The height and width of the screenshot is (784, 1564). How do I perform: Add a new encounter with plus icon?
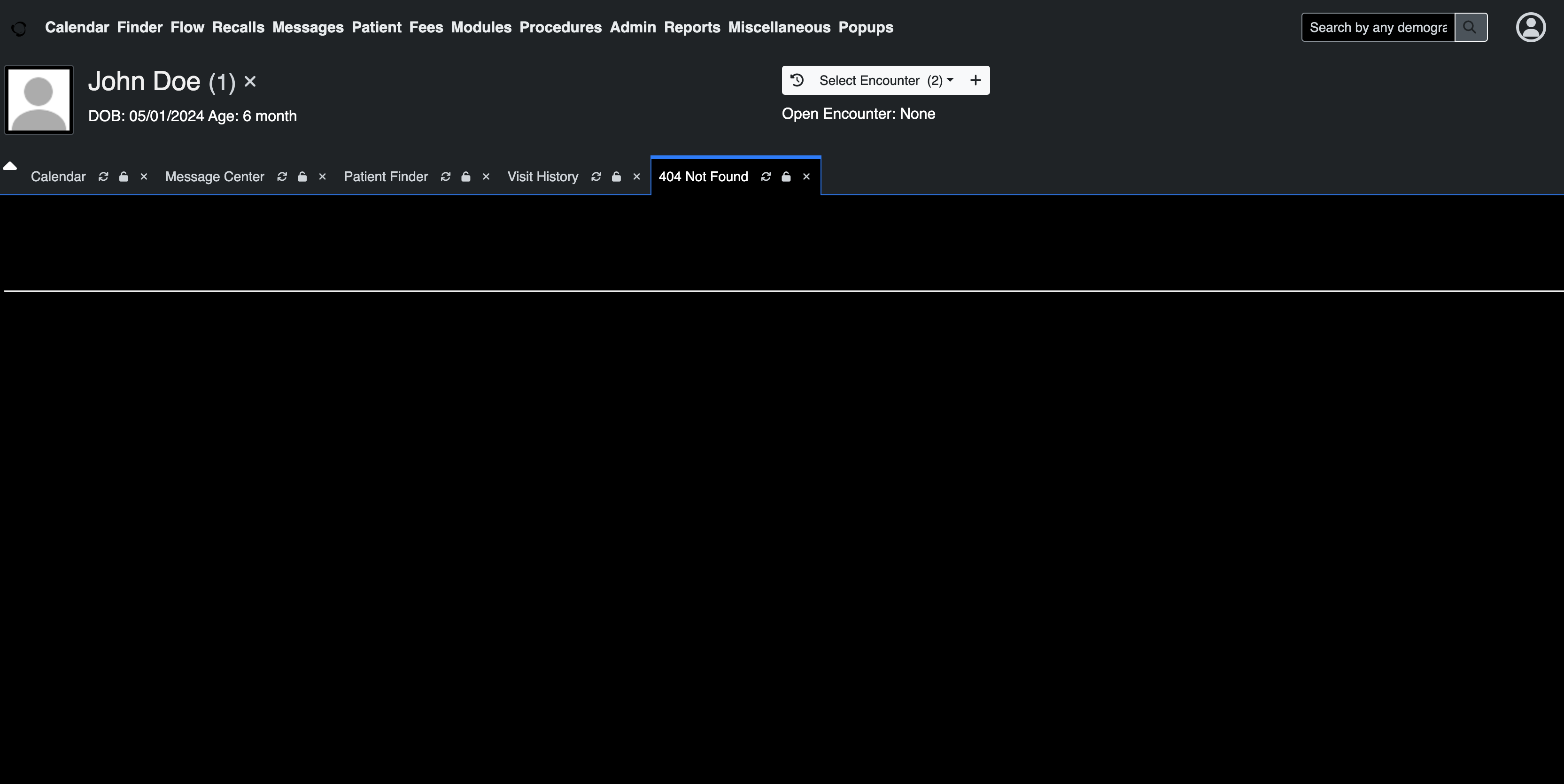click(976, 80)
